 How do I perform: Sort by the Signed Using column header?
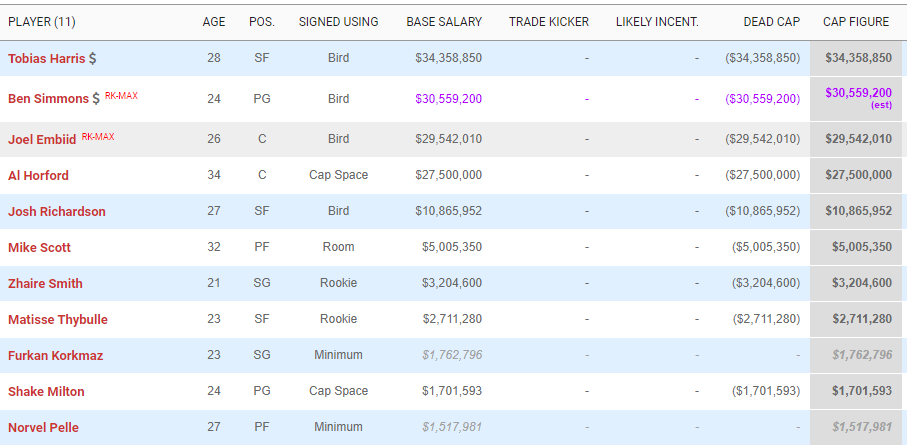338,21
